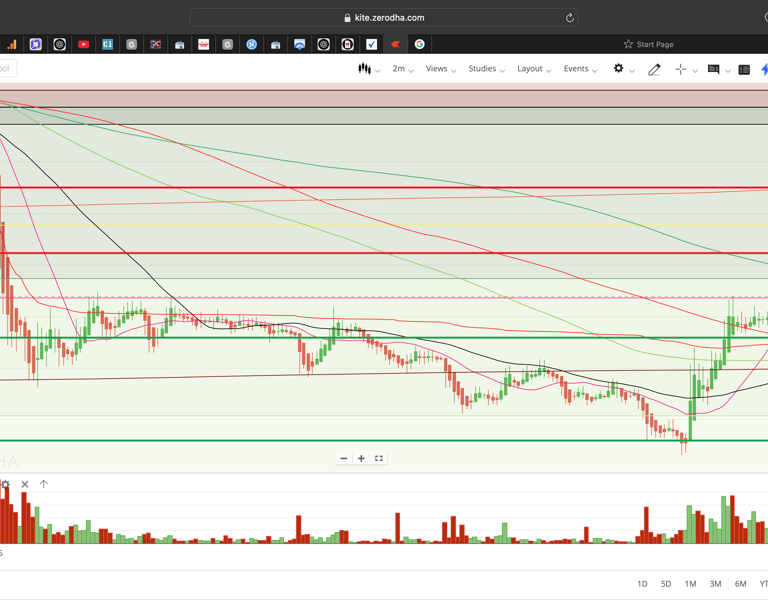Open the red and white sign bookmark

click(203, 45)
